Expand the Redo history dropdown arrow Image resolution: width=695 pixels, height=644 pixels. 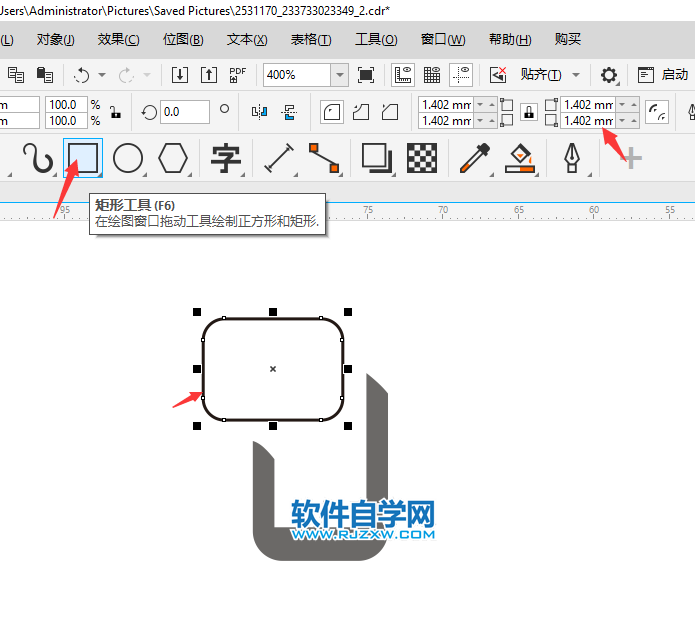coord(147,75)
